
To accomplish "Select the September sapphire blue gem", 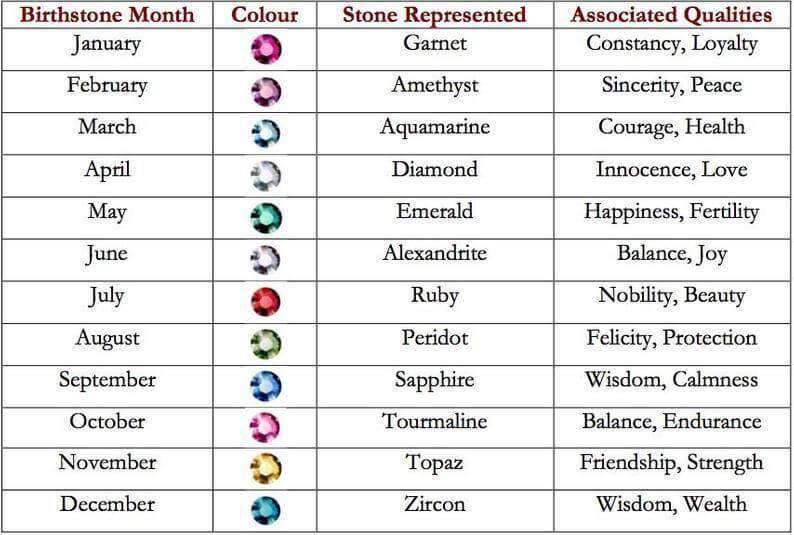I will 266,386.
